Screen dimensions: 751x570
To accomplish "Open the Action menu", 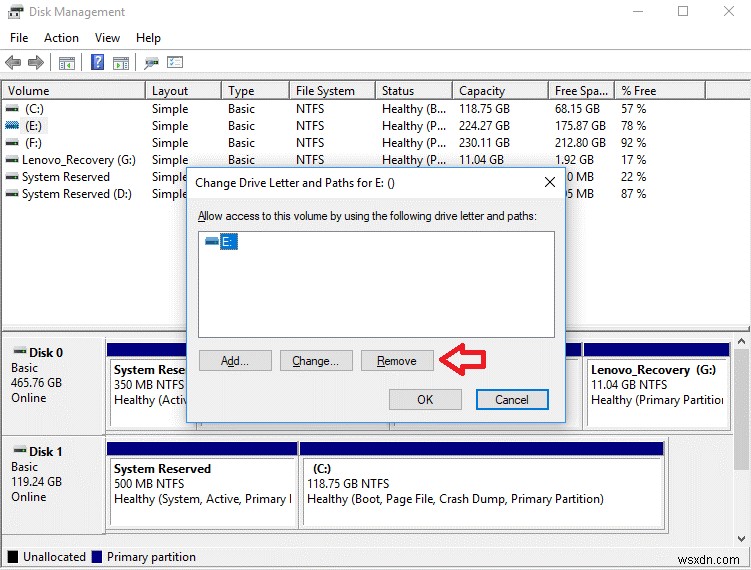I will tap(61, 38).
